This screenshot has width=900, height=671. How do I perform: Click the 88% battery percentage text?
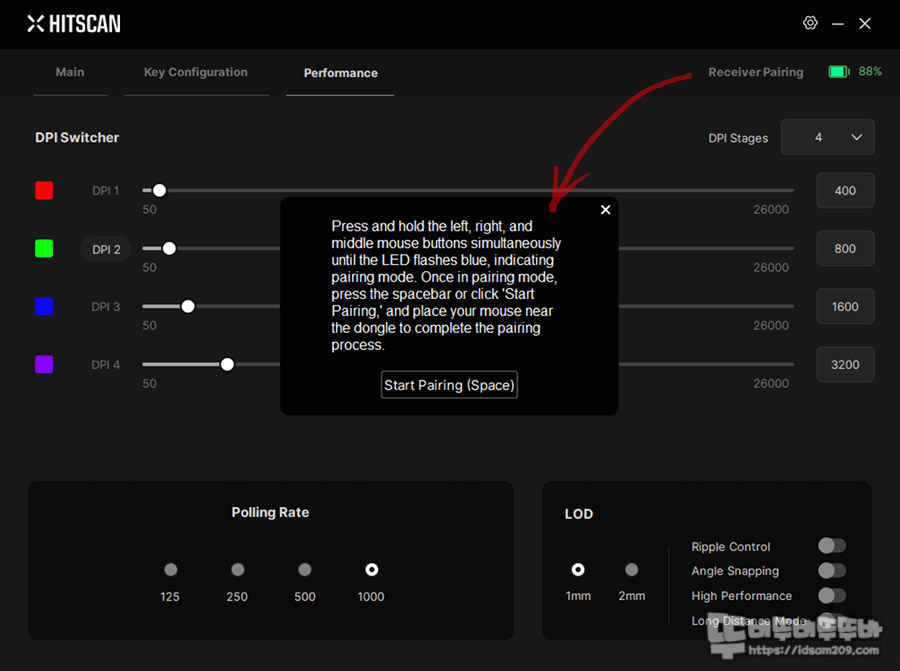click(x=870, y=72)
